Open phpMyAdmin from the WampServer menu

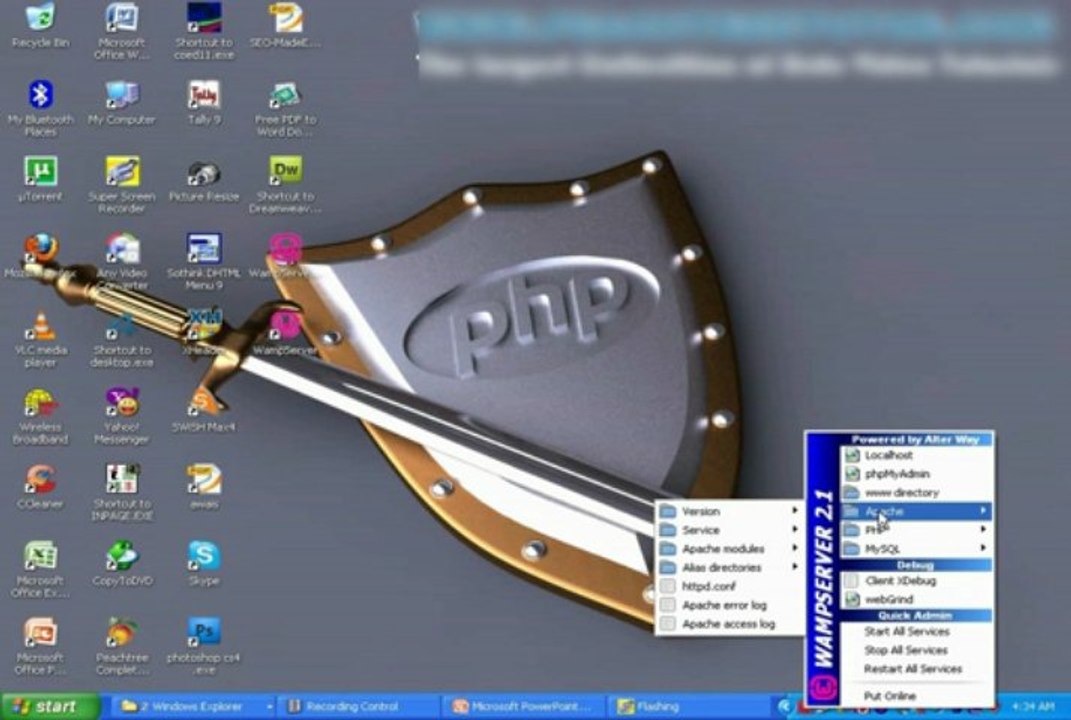tap(917, 473)
